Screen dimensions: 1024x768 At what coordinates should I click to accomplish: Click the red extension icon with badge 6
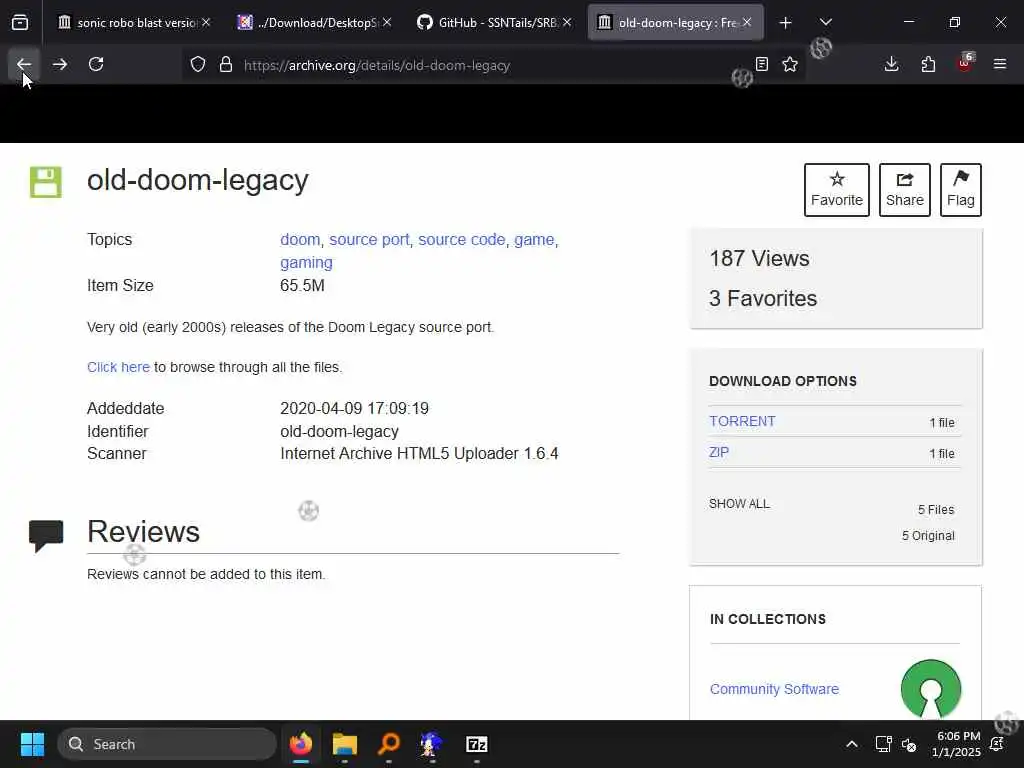click(x=965, y=63)
